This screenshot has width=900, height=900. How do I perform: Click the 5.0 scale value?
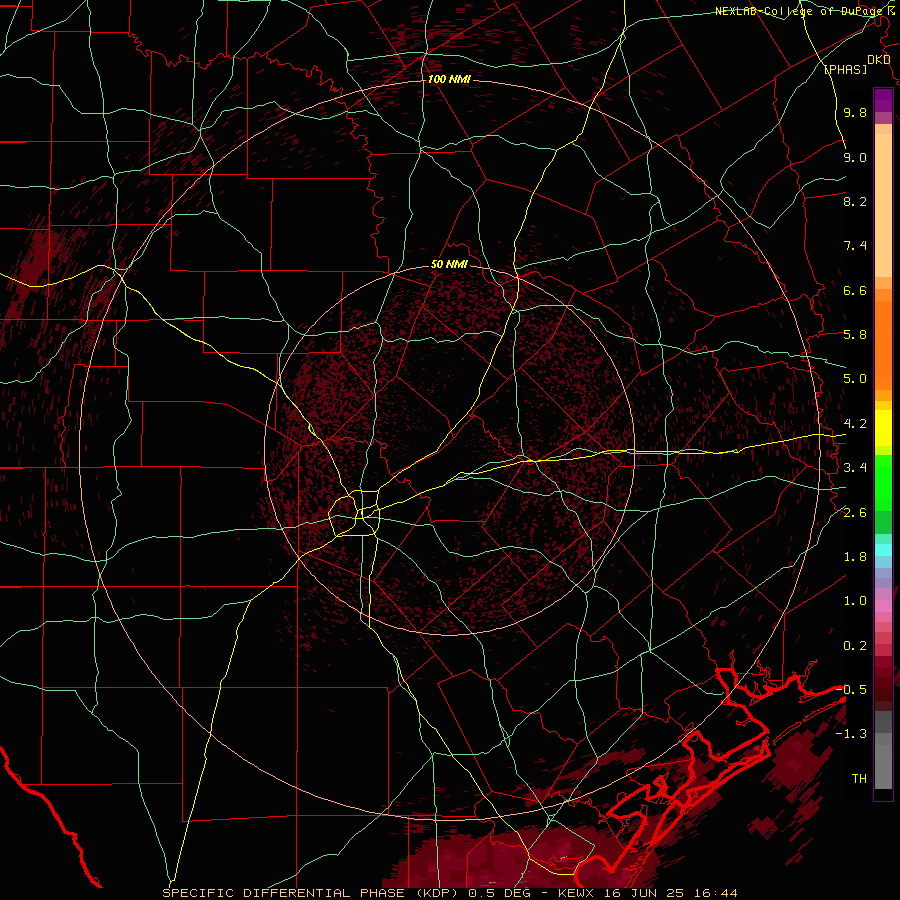tap(855, 379)
